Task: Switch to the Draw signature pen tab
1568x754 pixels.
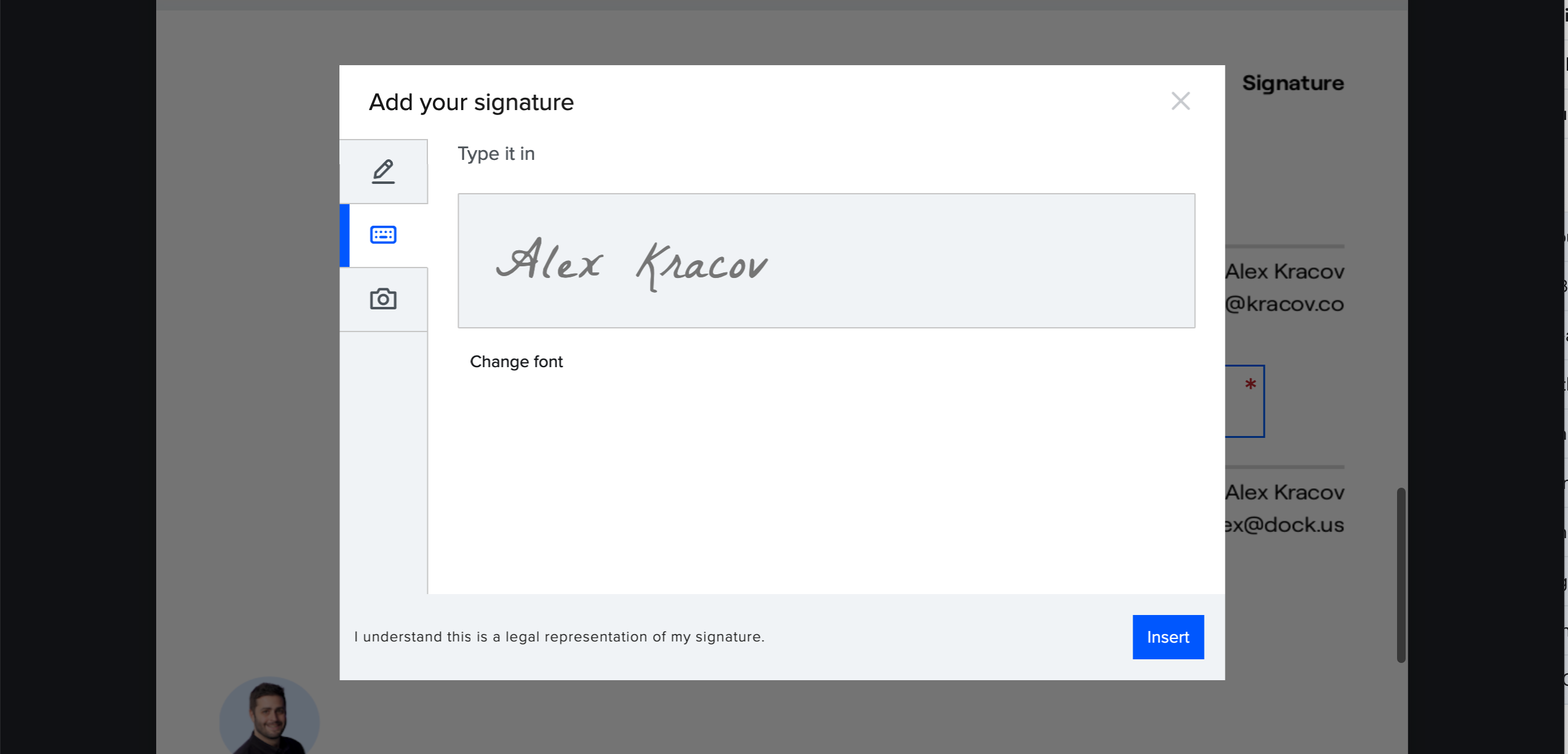Action: pos(383,172)
